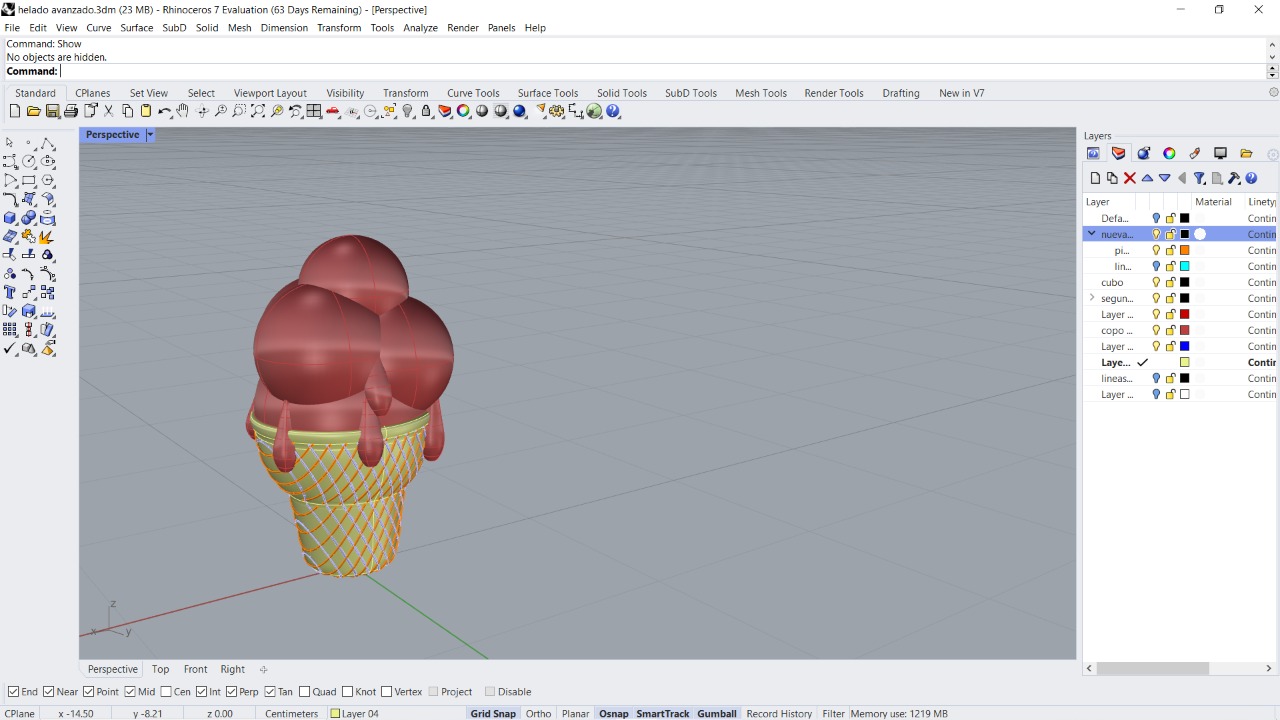
Task: Open a file with the folder icon
Action: click(33, 111)
